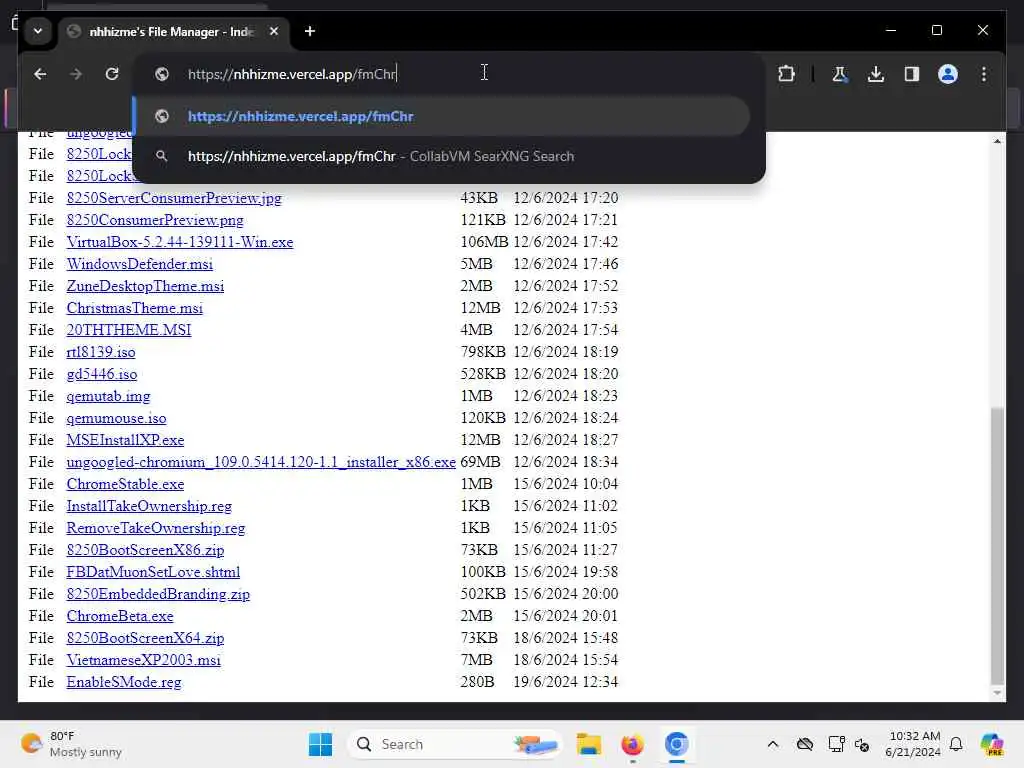The height and width of the screenshot is (768, 1024).
Task: Launch Copilot preview from the taskbar
Action: [991, 744]
